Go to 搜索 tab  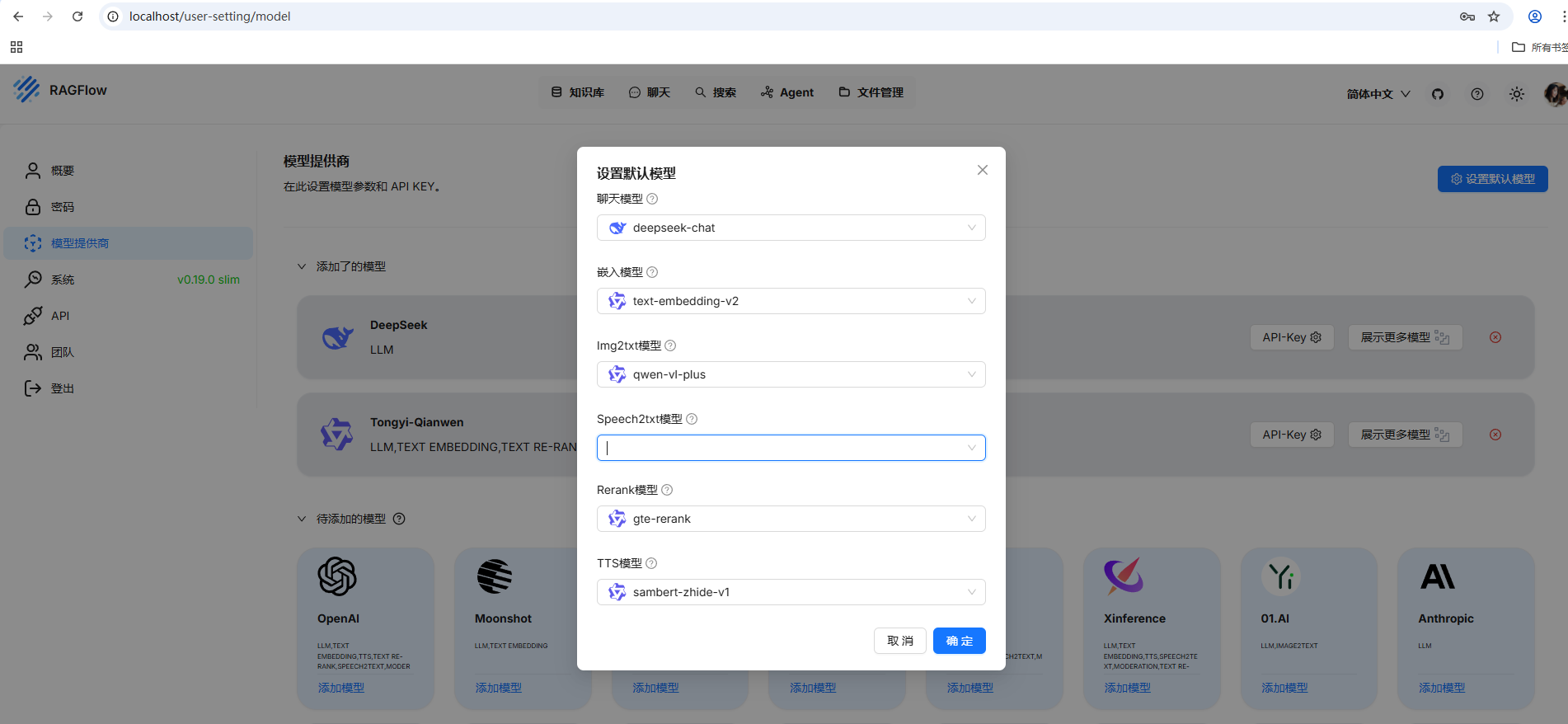point(716,92)
